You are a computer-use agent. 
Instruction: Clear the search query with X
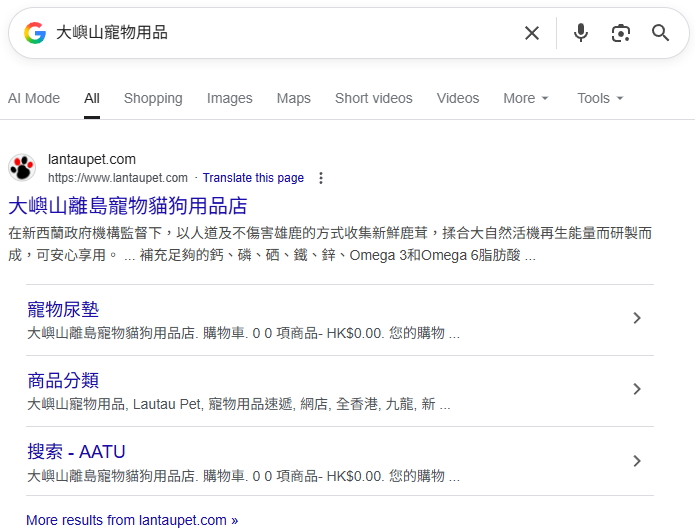pos(531,33)
